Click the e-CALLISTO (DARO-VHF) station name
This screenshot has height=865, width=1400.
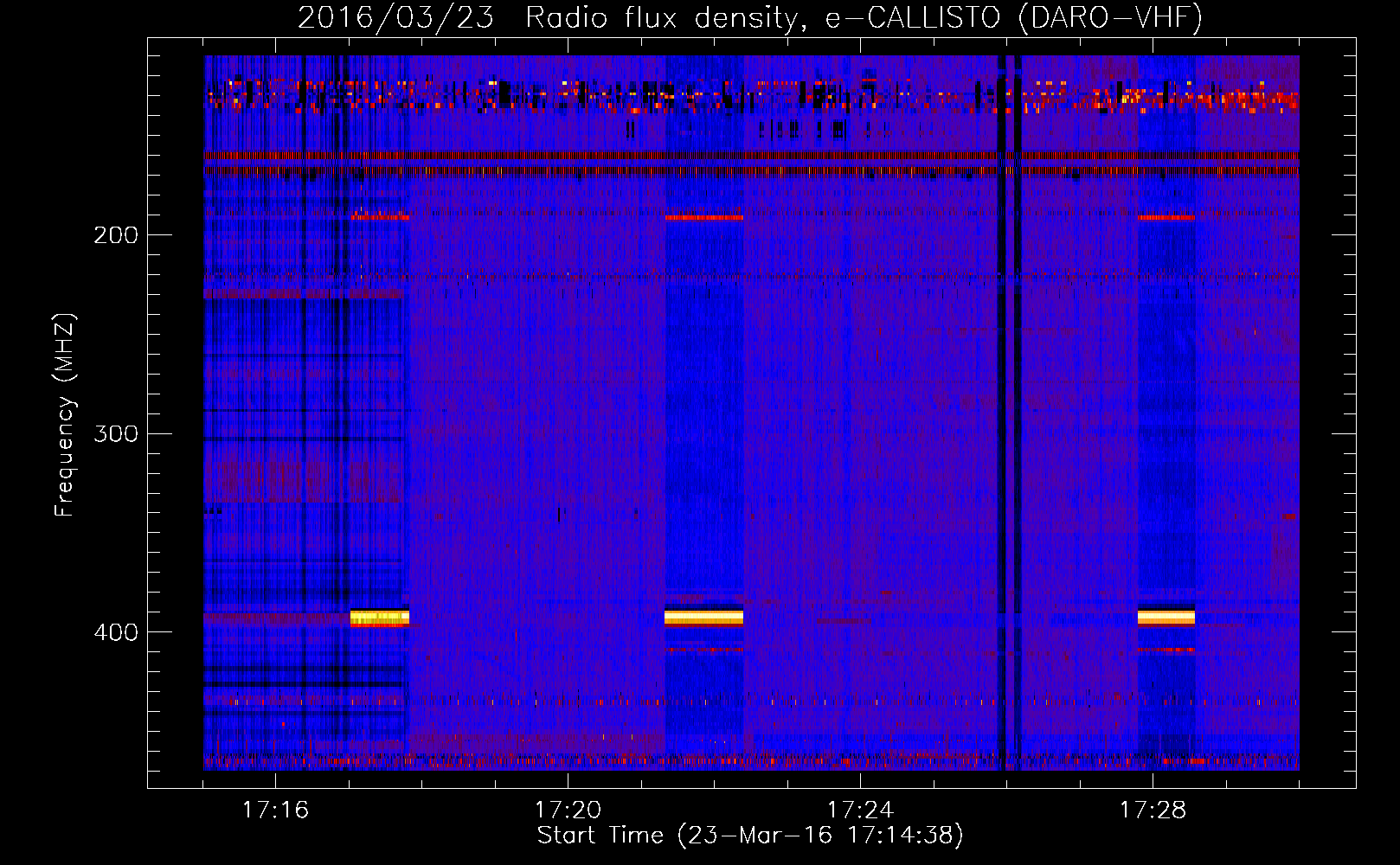tap(1013, 17)
